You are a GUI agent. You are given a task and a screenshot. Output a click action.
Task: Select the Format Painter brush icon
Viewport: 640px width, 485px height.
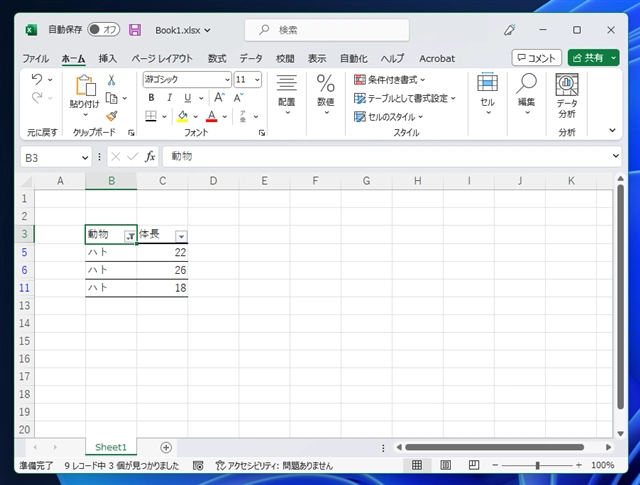112,116
